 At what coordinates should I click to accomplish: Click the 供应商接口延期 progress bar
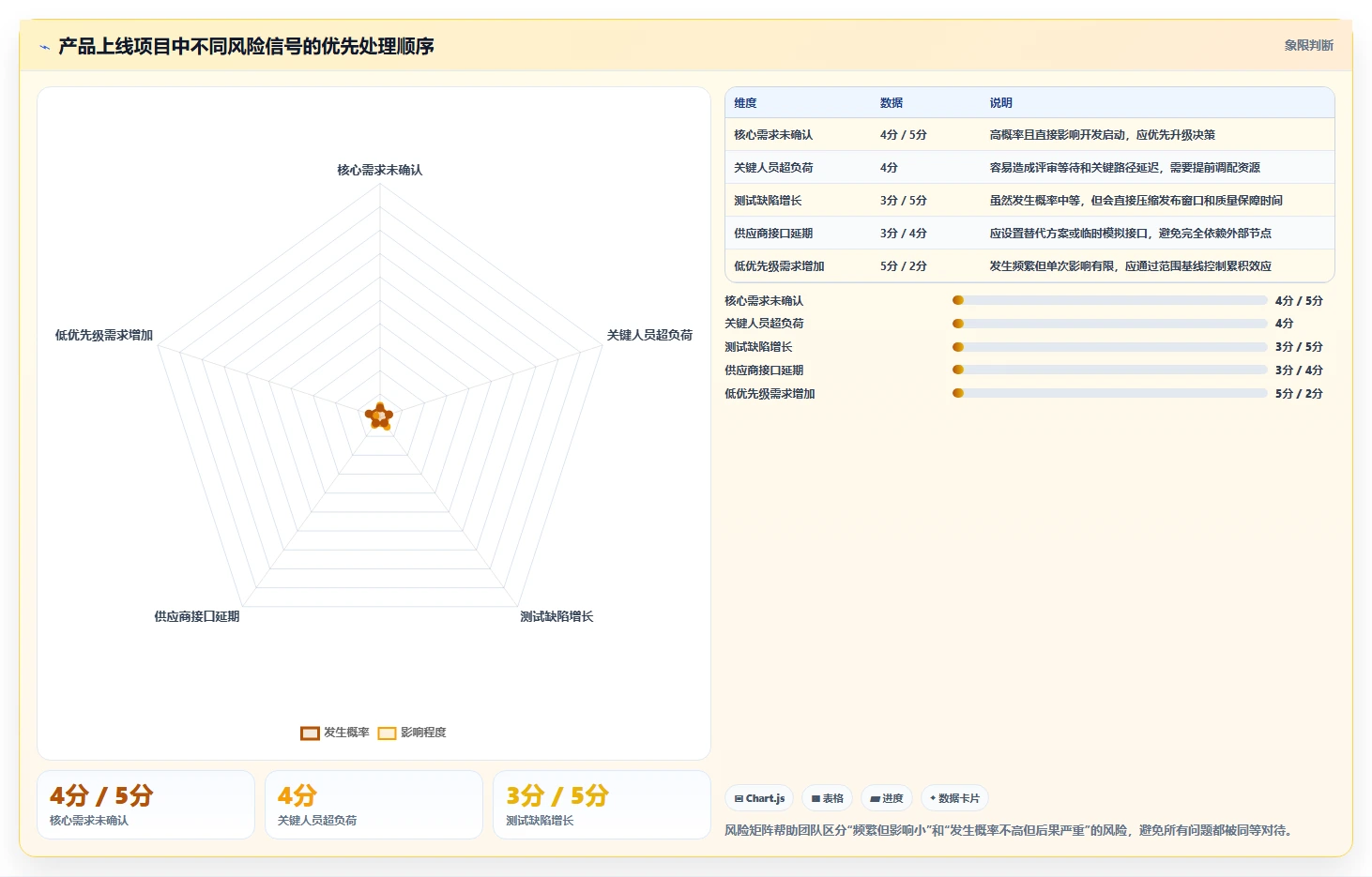pyautogui.click(x=1109, y=370)
